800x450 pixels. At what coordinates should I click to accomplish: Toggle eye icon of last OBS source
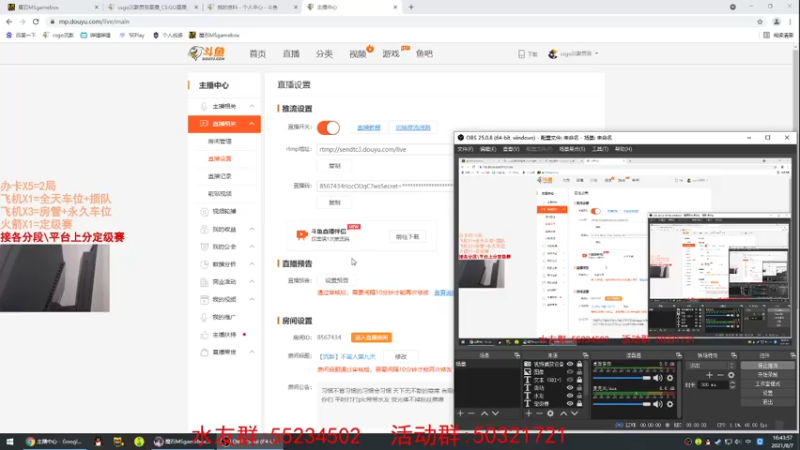[x=570, y=404]
